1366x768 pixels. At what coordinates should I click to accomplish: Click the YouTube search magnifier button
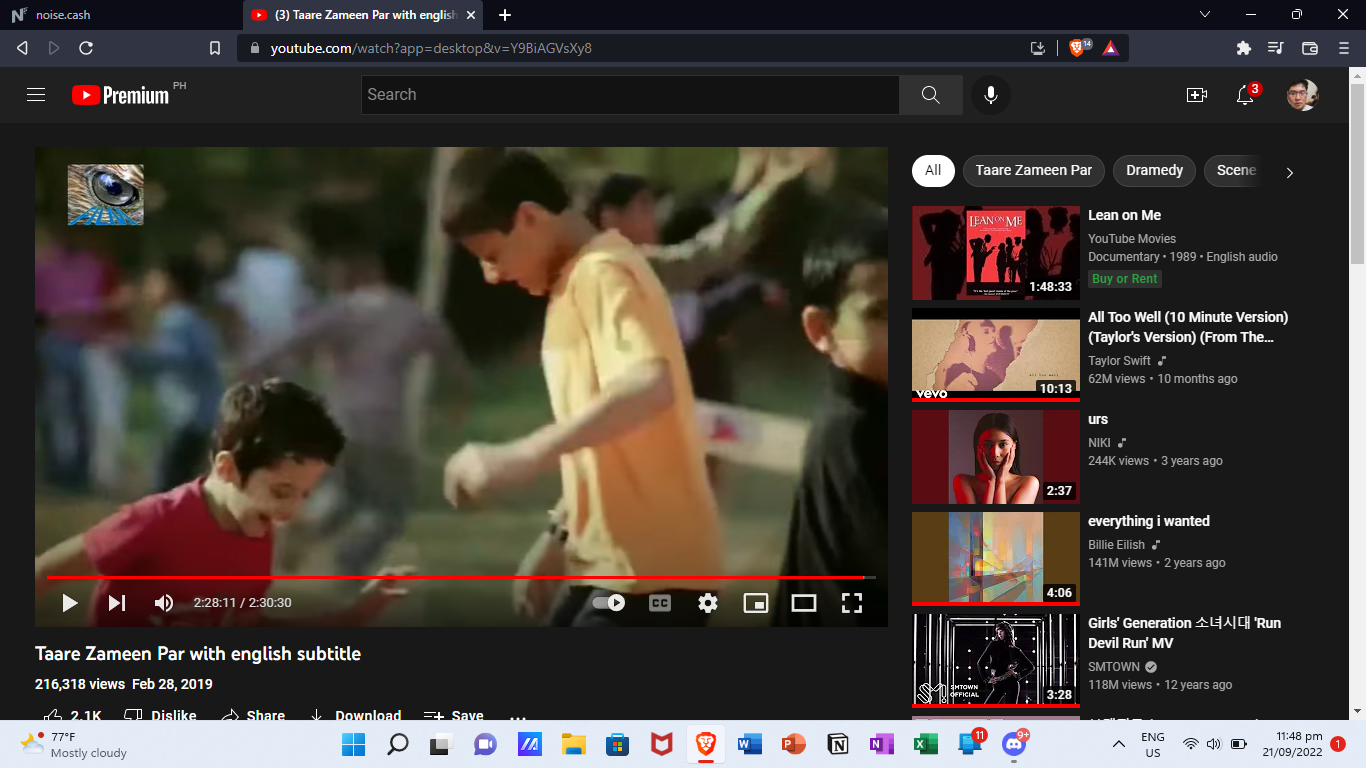point(930,95)
